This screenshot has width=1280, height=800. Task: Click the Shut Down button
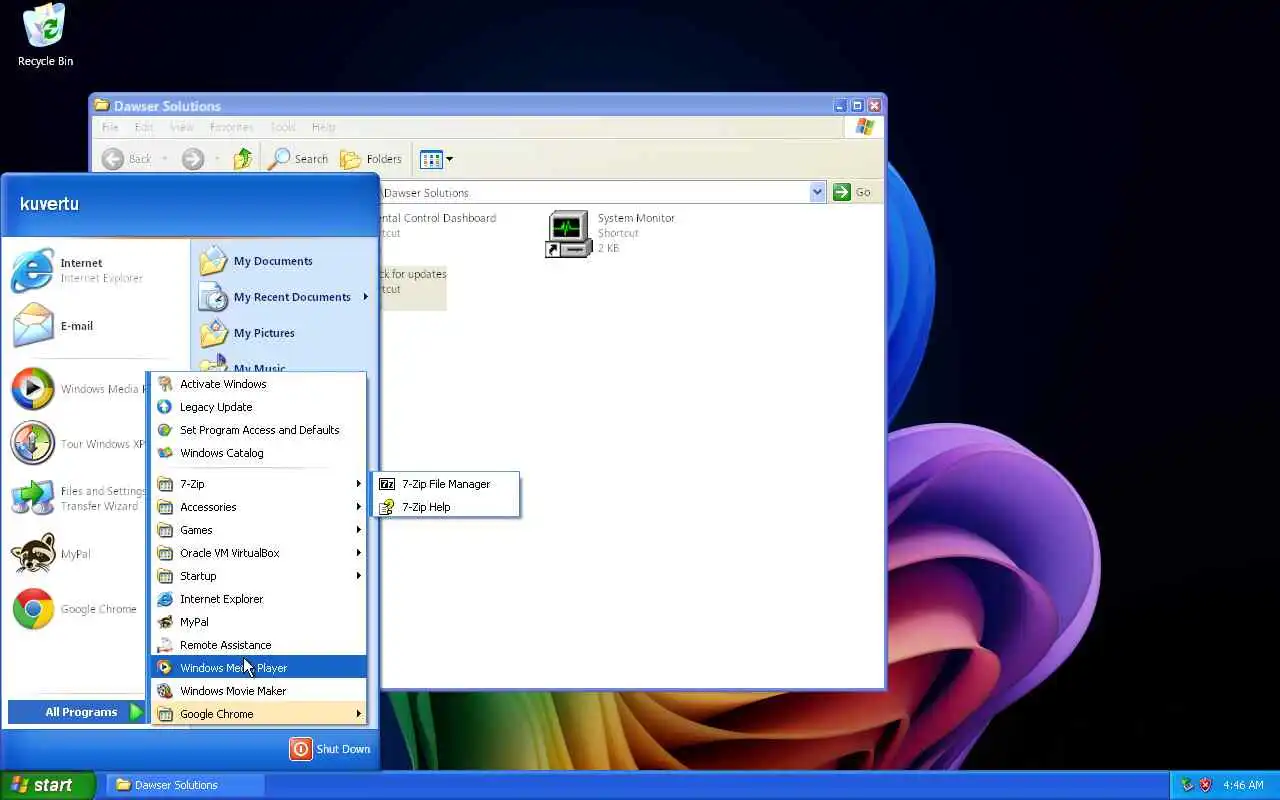(330, 749)
